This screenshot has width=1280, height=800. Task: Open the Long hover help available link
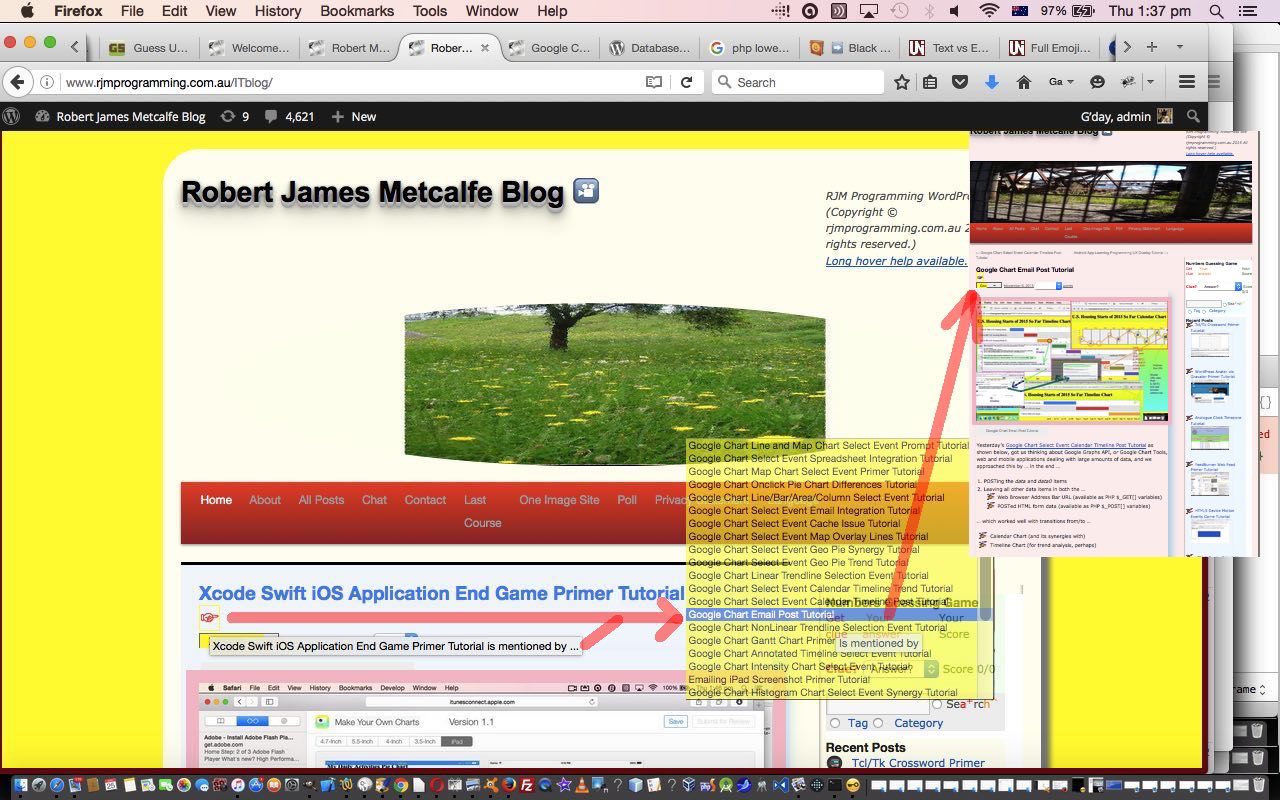point(896,261)
